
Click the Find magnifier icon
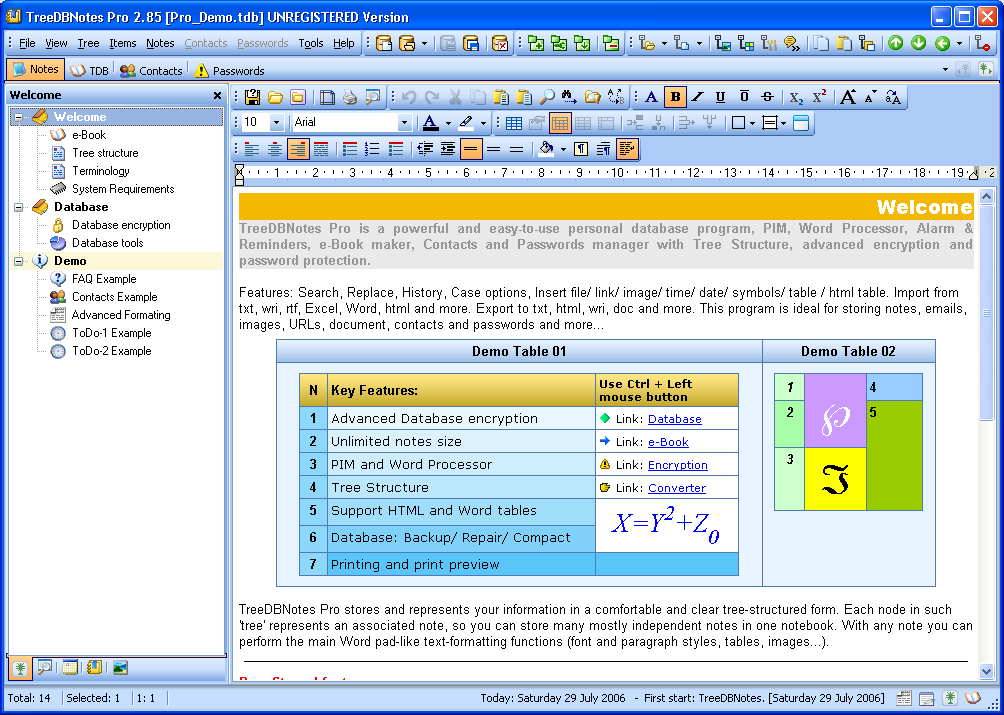[x=547, y=97]
